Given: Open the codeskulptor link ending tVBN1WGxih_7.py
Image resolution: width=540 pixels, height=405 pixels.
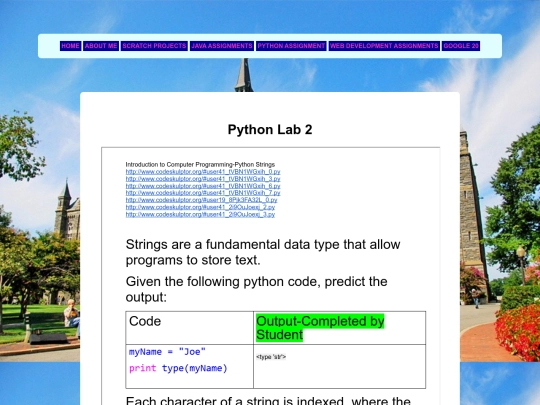Looking at the screenshot, I should pos(203,193).
